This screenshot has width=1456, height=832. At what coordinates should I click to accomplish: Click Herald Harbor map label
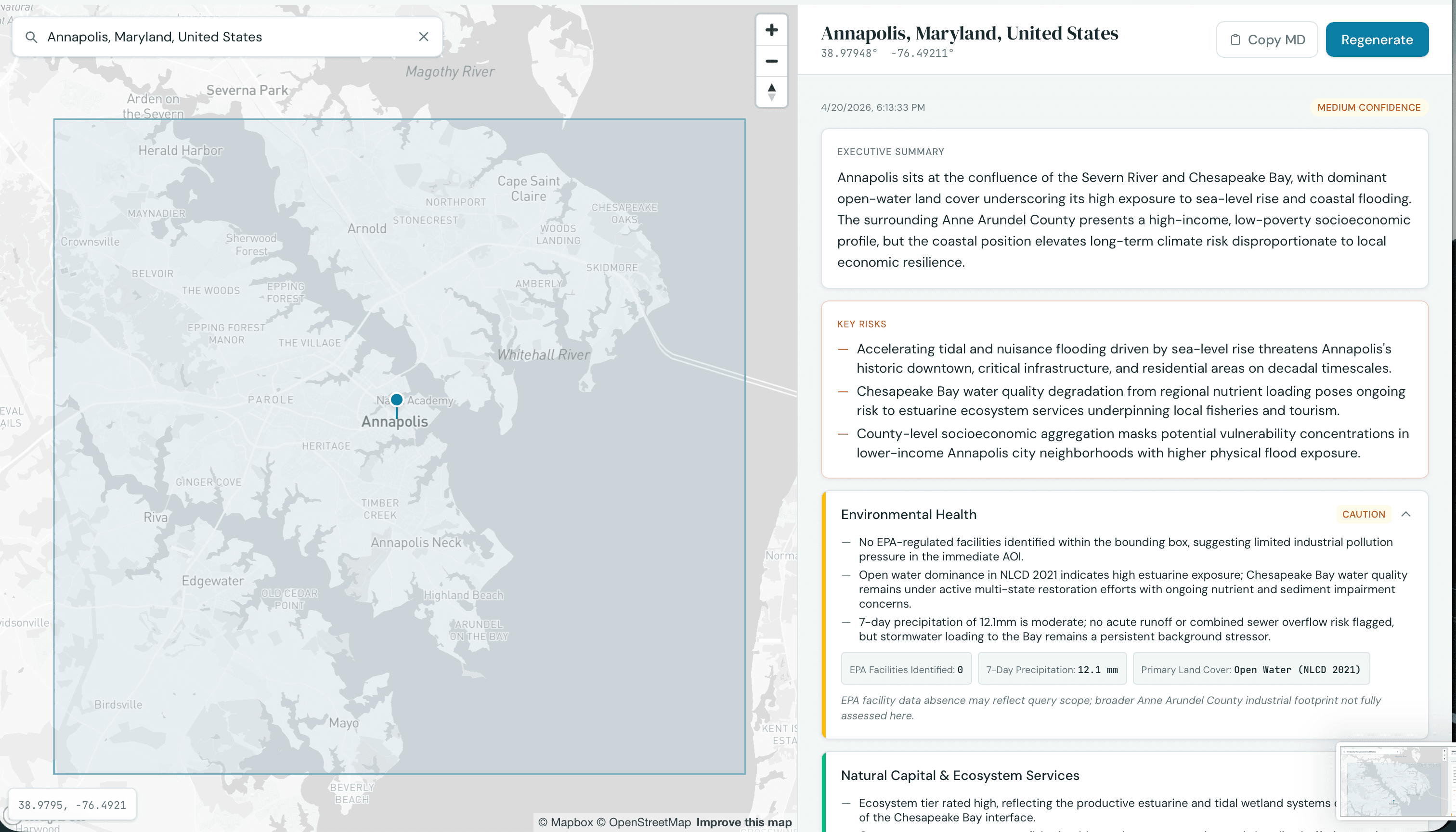click(x=181, y=150)
